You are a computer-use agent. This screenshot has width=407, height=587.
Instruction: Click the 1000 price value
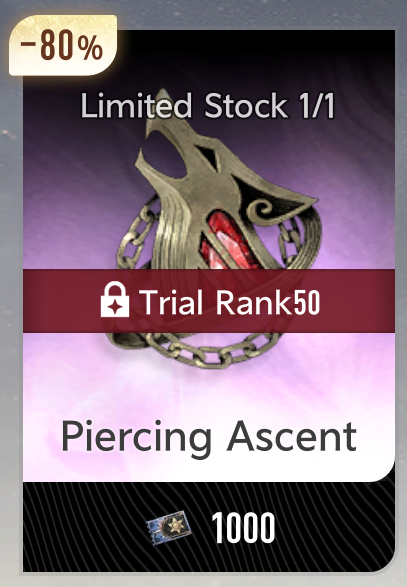click(x=244, y=528)
